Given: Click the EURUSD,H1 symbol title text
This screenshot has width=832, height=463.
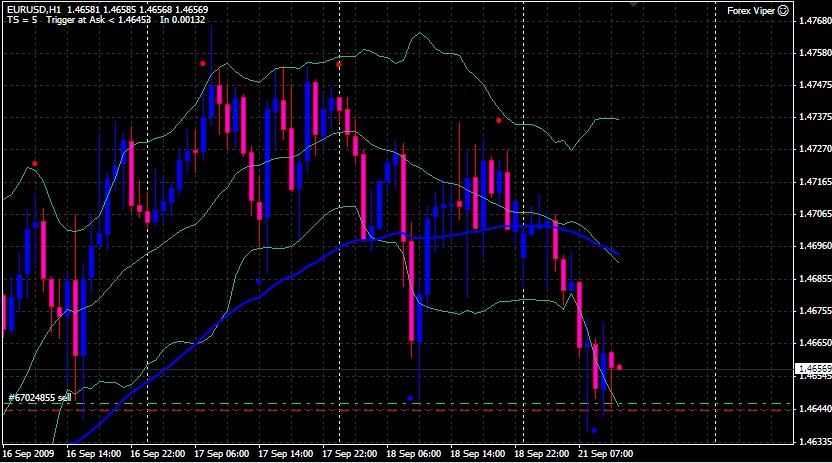Looking at the screenshot, I should pos(33,10).
